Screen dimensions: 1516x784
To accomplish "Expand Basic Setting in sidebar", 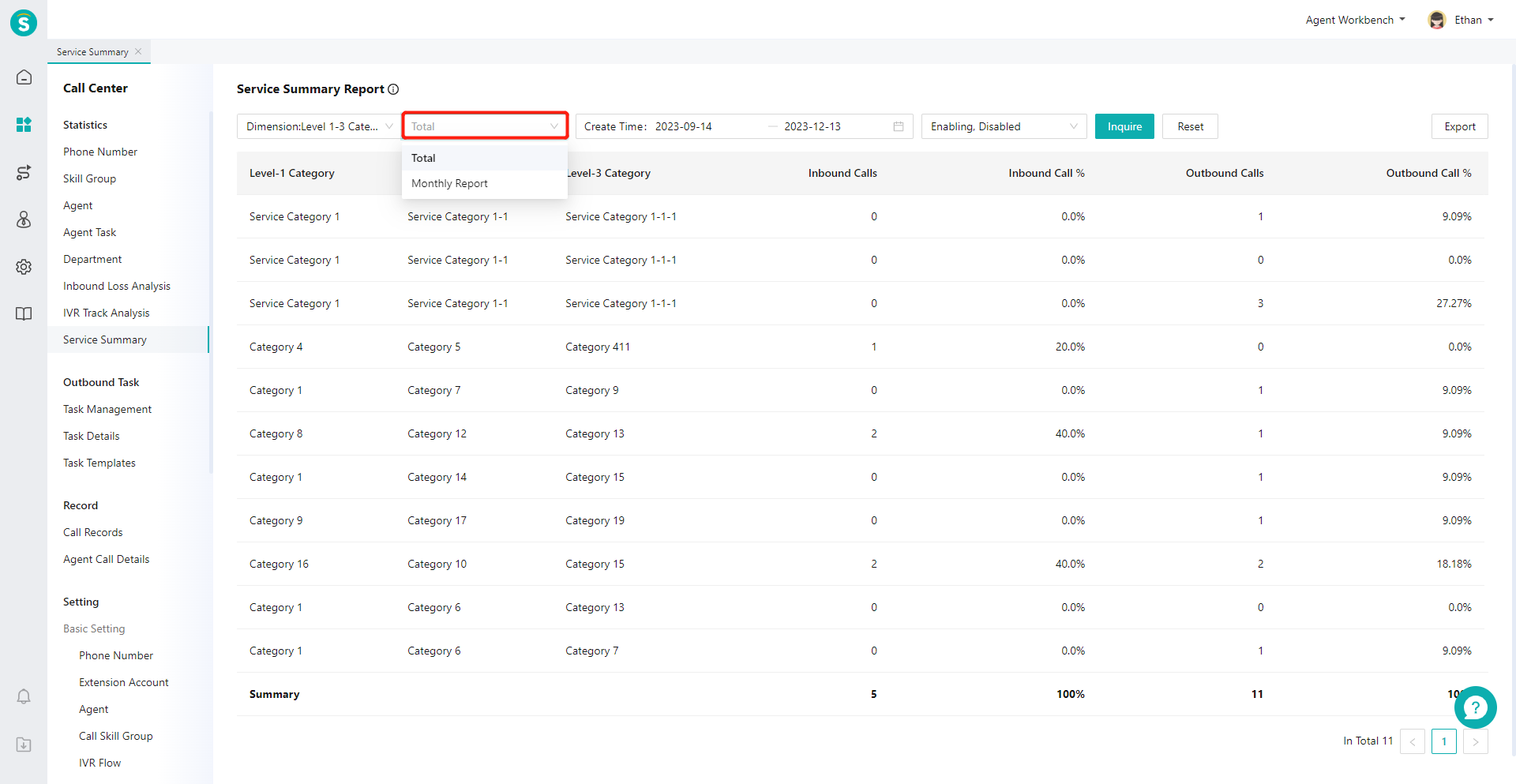I will [x=94, y=628].
